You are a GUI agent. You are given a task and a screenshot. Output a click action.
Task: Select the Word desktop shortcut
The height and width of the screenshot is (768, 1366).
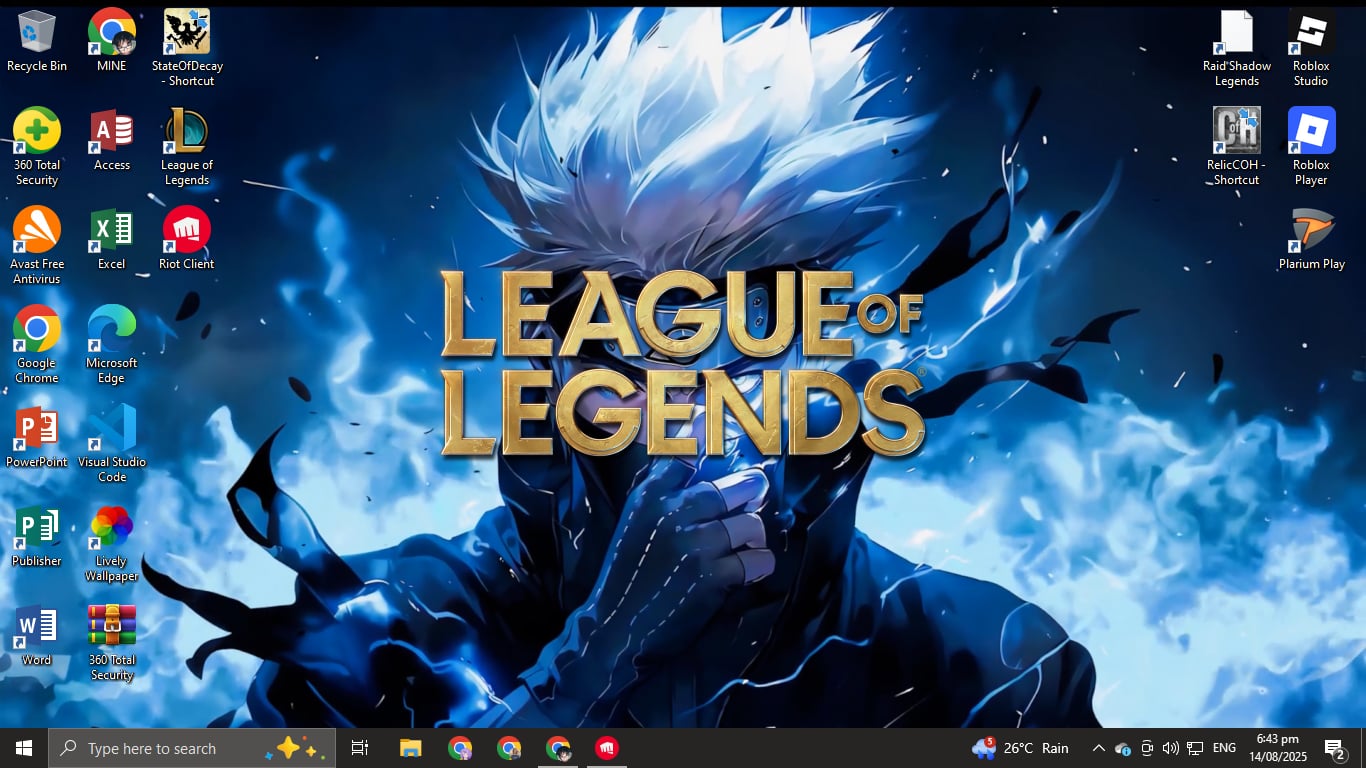pos(37,635)
